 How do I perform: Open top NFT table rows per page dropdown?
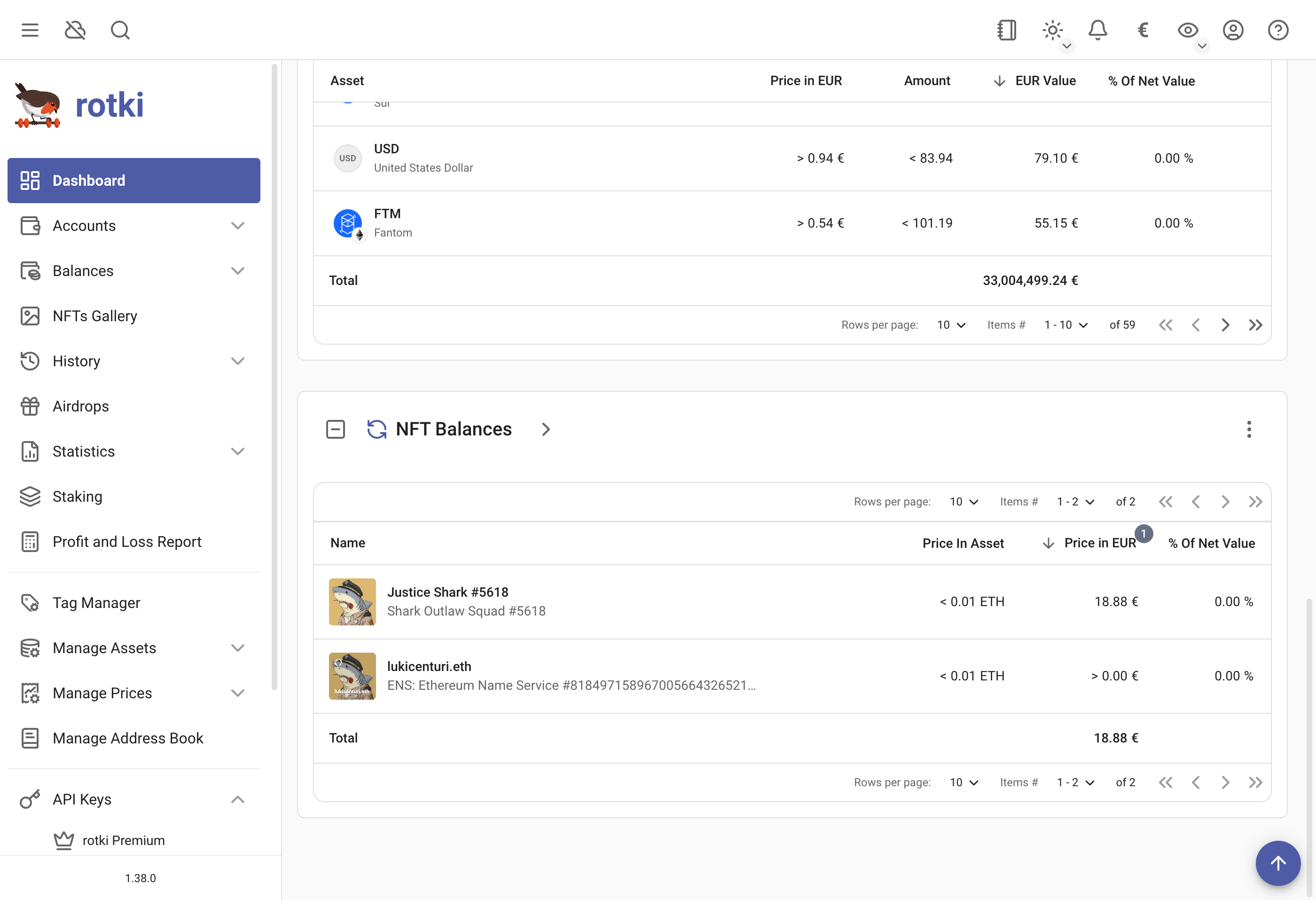pos(964,502)
